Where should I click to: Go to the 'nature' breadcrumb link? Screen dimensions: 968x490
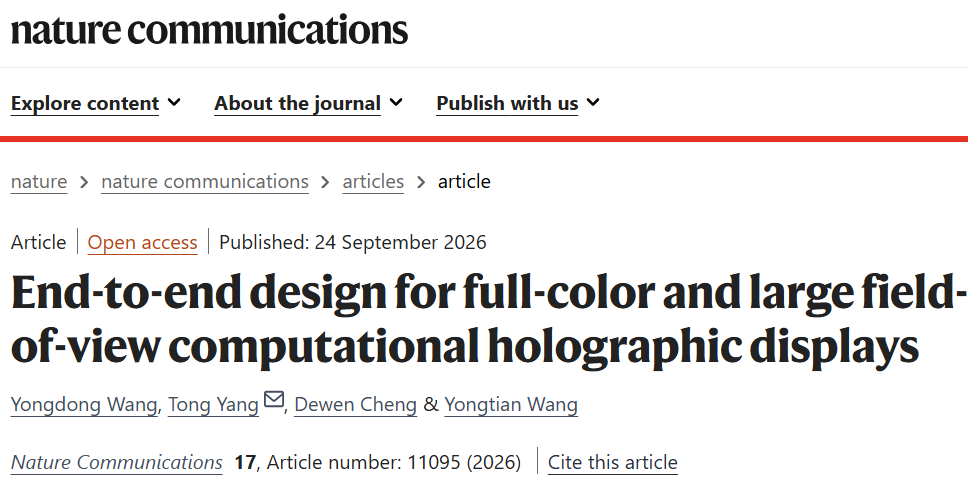[x=39, y=182]
